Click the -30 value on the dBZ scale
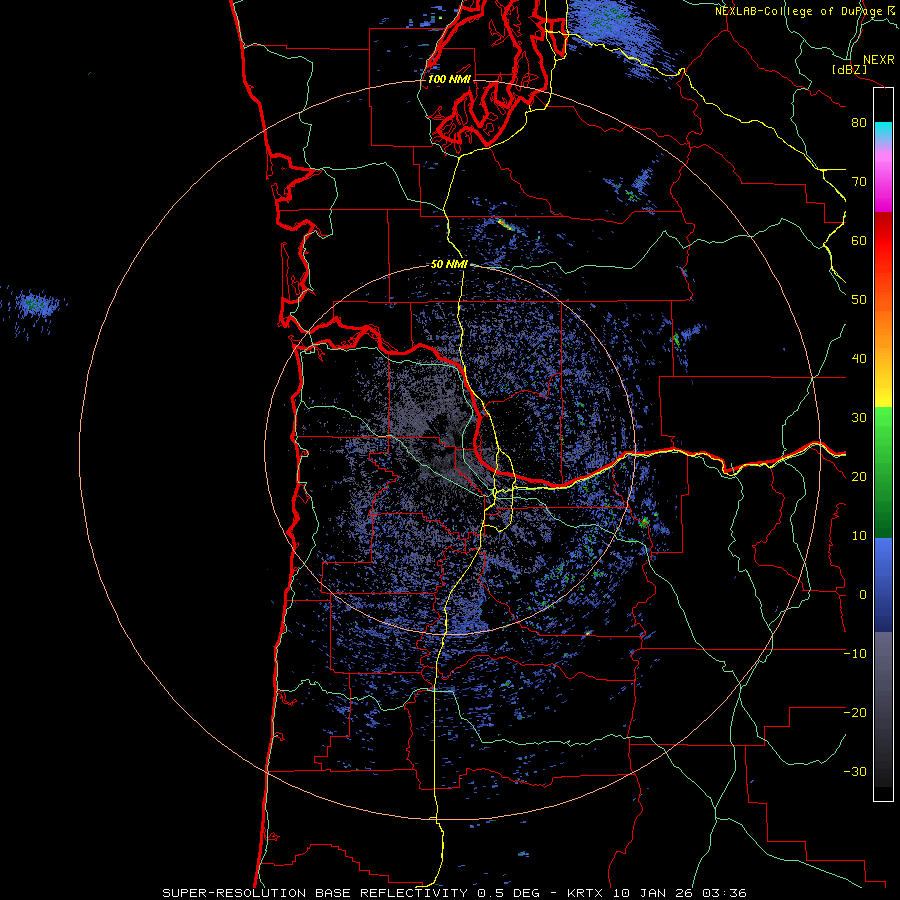Image resolution: width=900 pixels, height=900 pixels. 855,771
